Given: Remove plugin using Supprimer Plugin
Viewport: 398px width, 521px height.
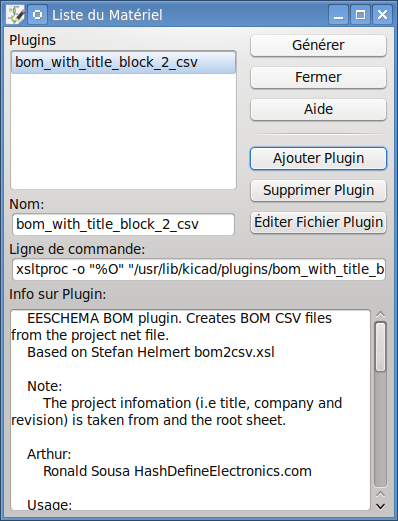Looking at the screenshot, I should pyautogui.click(x=318, y=190).
